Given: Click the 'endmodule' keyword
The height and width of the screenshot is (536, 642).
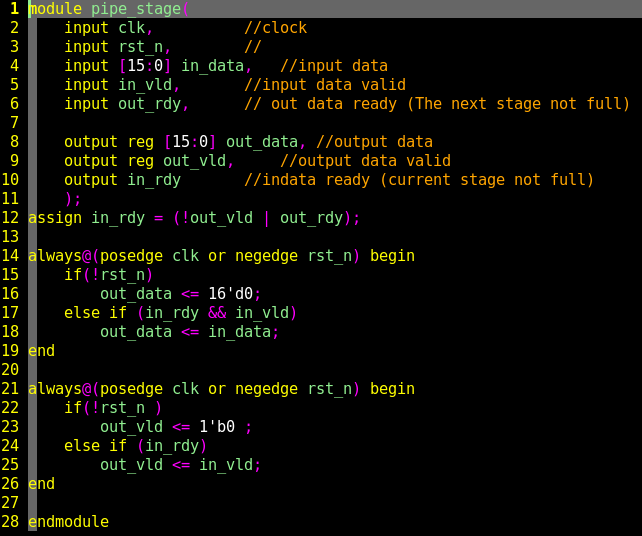Looking at the screenshot, I should point(68,522).
